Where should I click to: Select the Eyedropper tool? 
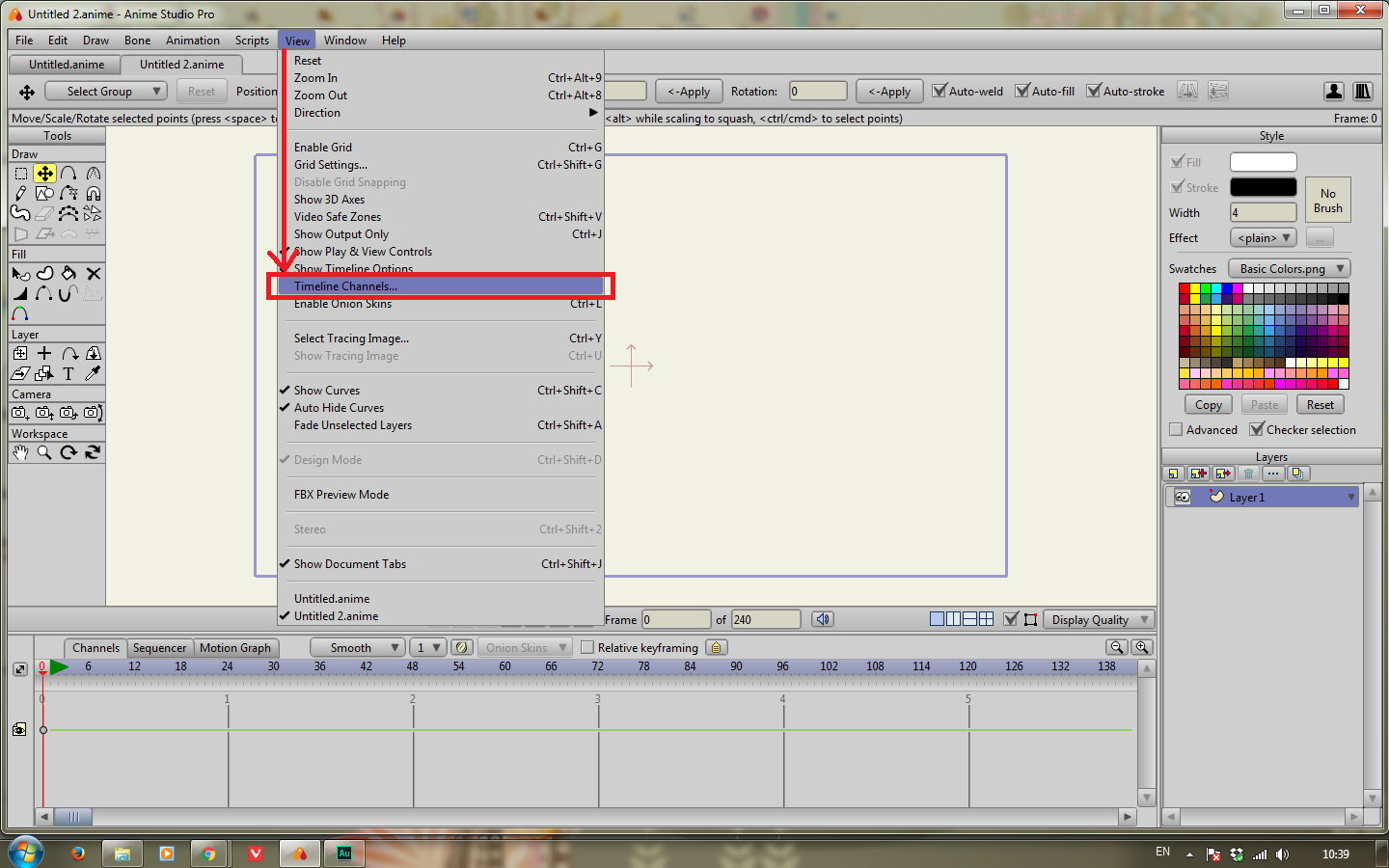(x=93, y=373)
